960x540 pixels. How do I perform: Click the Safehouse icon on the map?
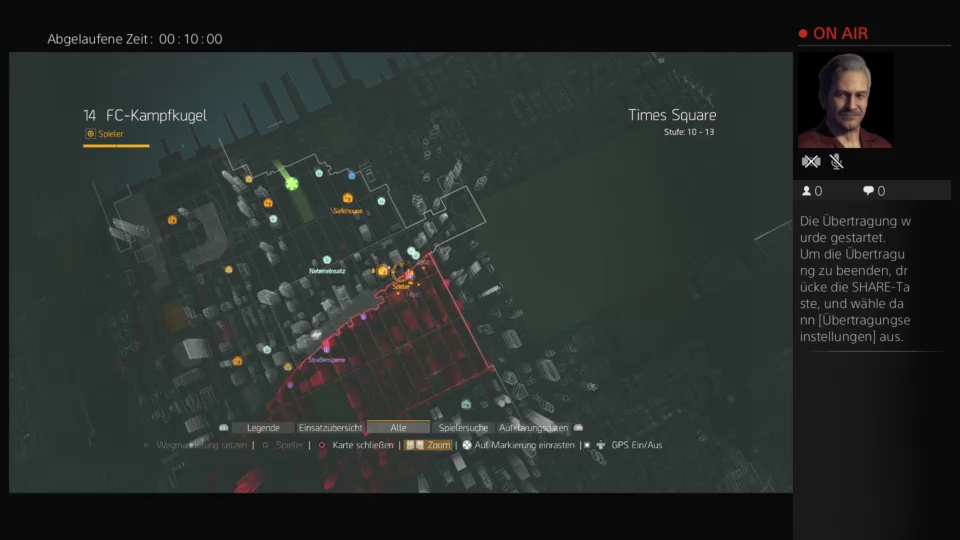[347, 199]
